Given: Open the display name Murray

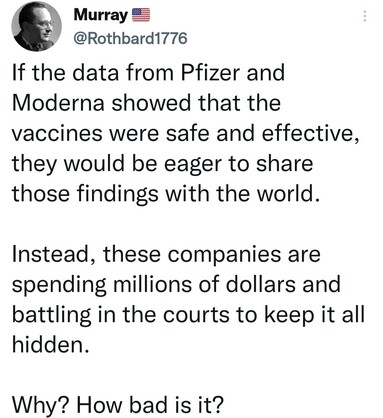Looking at the screenshot, I should click(x=100, y=15).
